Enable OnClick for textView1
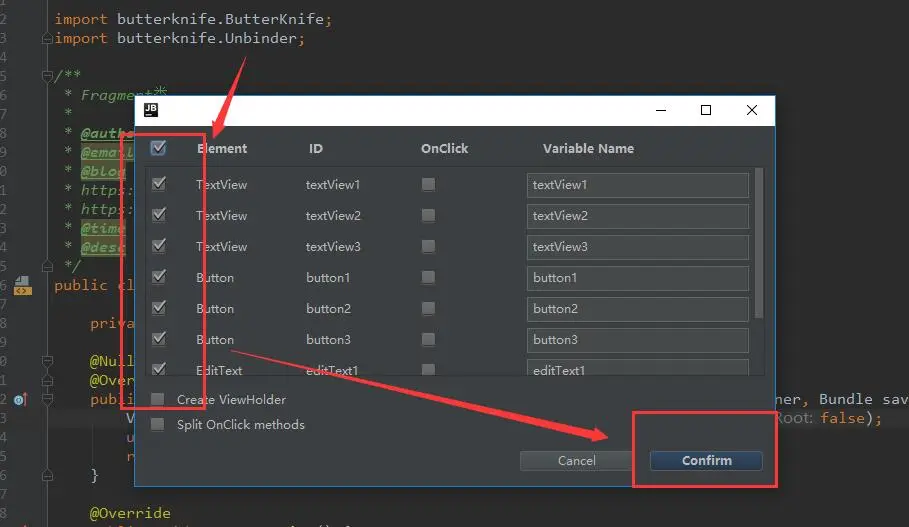The image size is (909, 527). (x=428, y=184)
